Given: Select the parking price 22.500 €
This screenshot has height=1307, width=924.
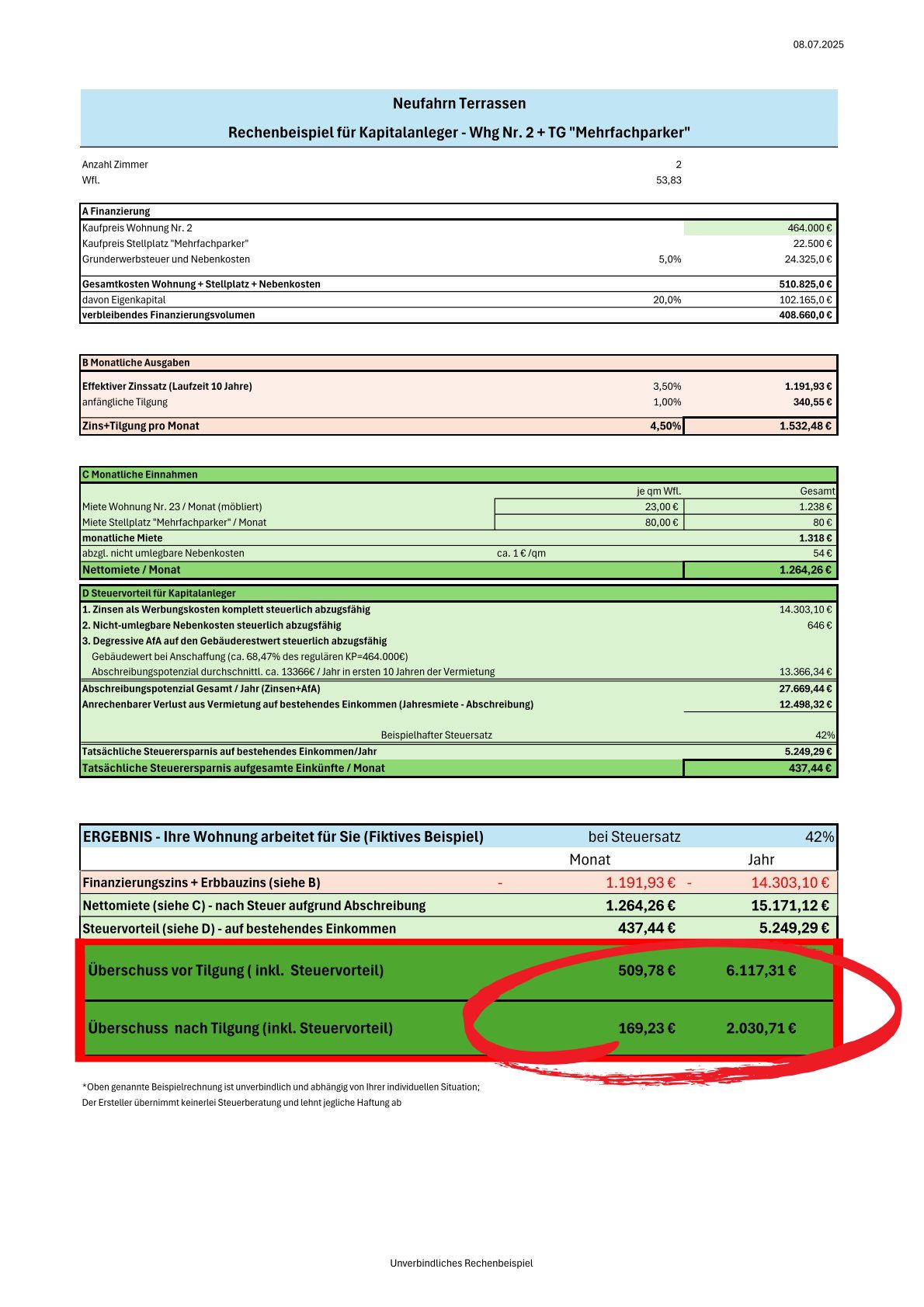Looking at the screenshot, I should pyautogui.click(x=812, y=244).
